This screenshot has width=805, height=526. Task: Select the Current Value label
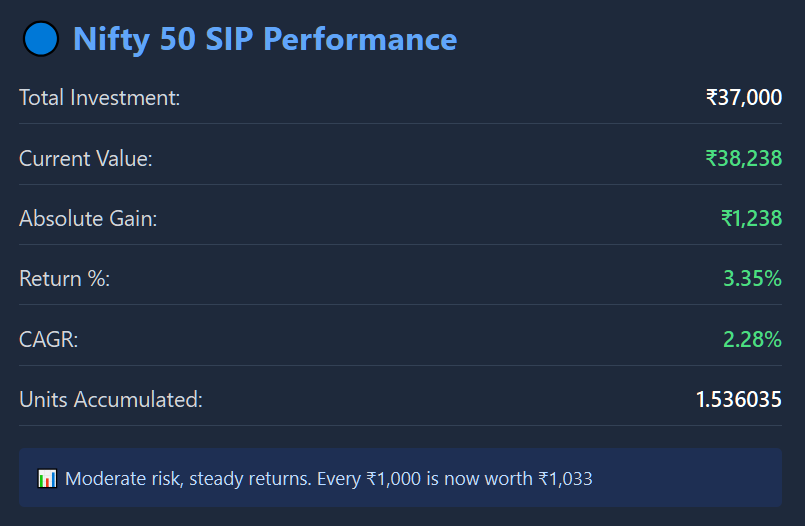[85, 158]
